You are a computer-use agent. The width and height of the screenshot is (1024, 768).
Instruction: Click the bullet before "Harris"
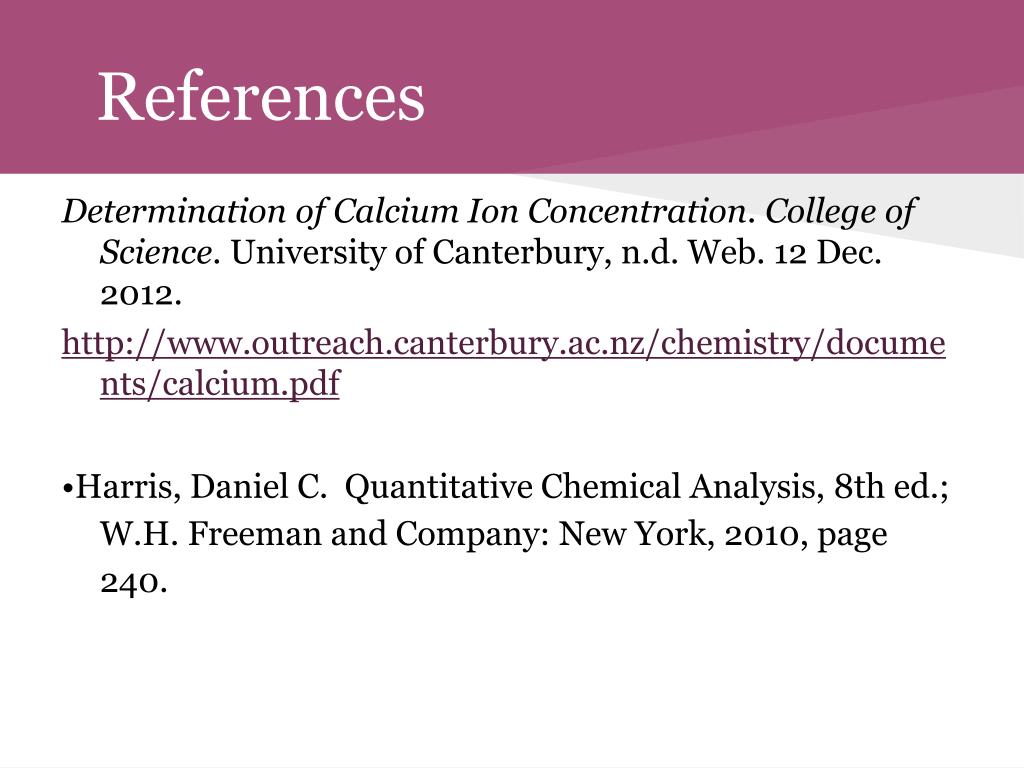point(68,489)
